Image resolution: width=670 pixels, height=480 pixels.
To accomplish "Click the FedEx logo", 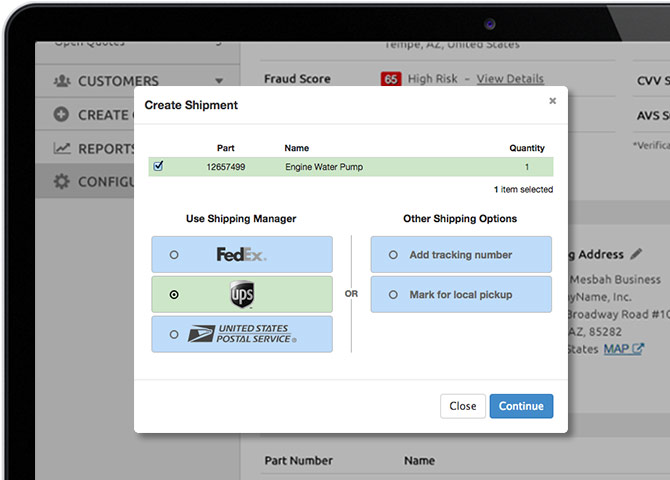I will click(241, 255).
